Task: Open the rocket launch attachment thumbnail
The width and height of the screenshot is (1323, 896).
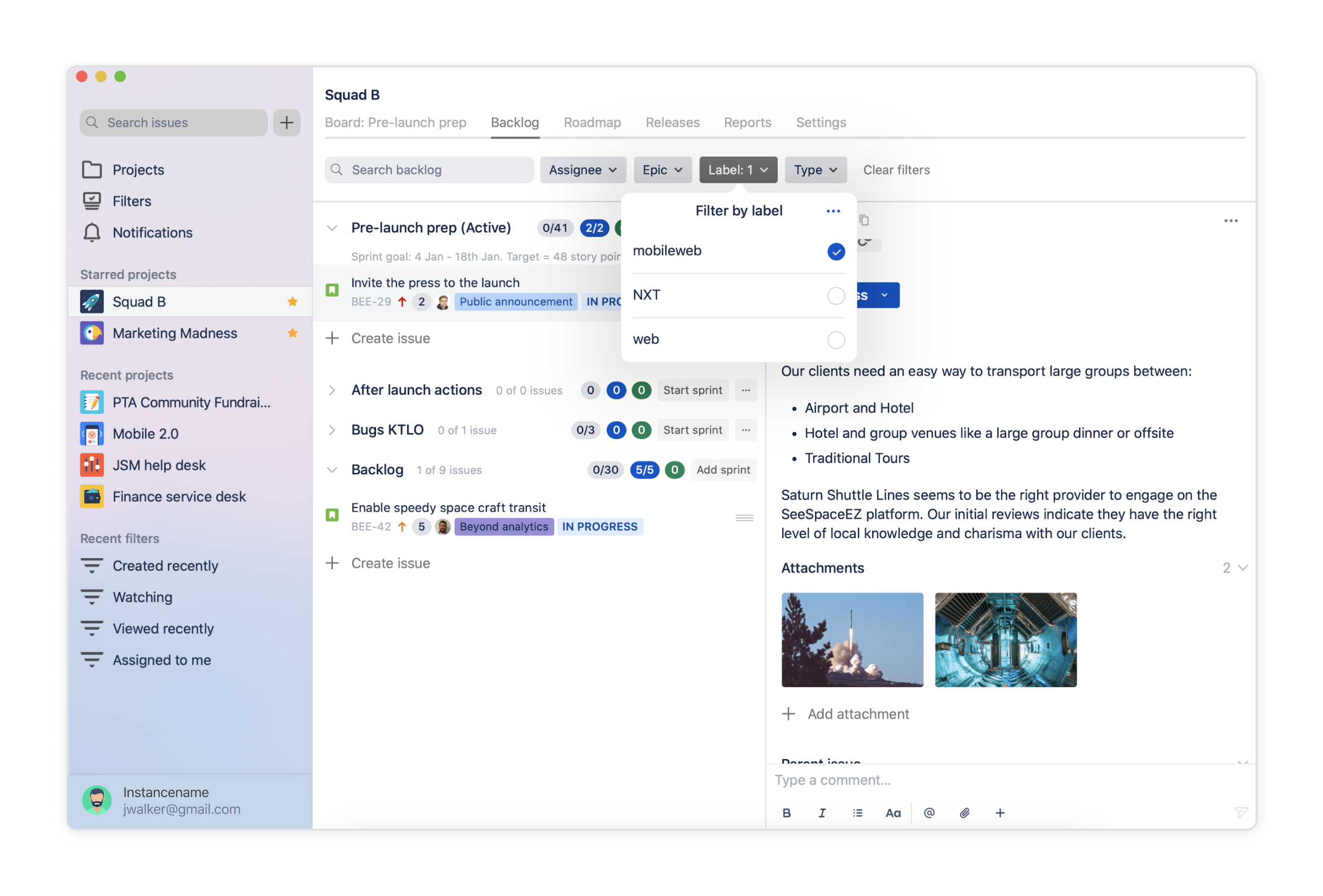Action: point(852,640)
